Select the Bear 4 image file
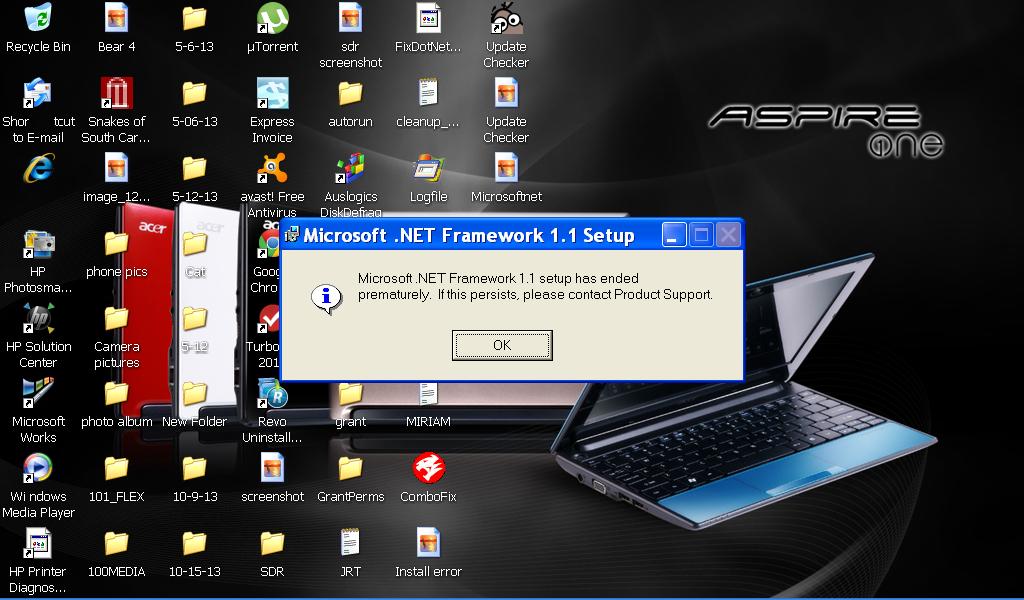This screenshot has height=600, width=1024. coord(116,18)
